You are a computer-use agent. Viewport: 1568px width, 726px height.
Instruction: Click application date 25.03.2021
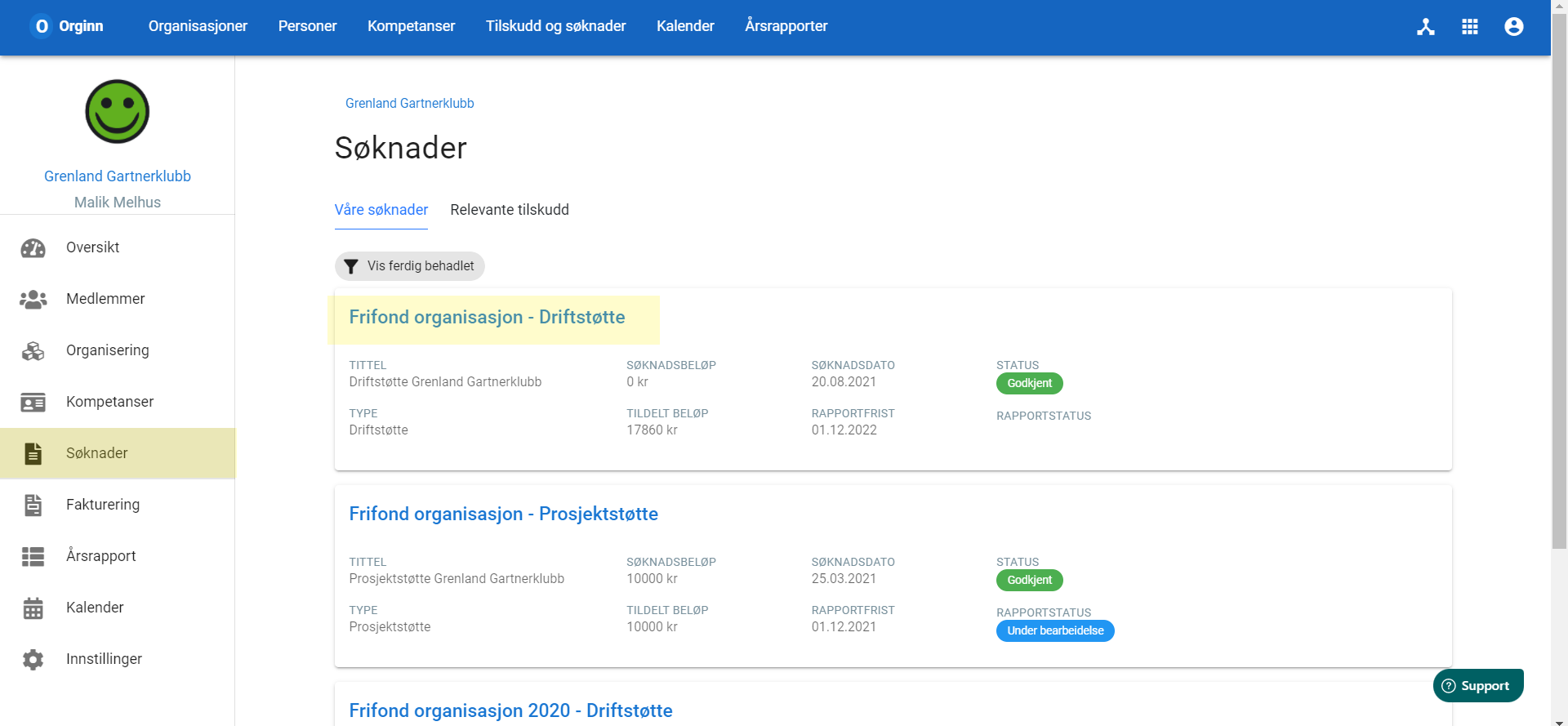click(844, 579)
